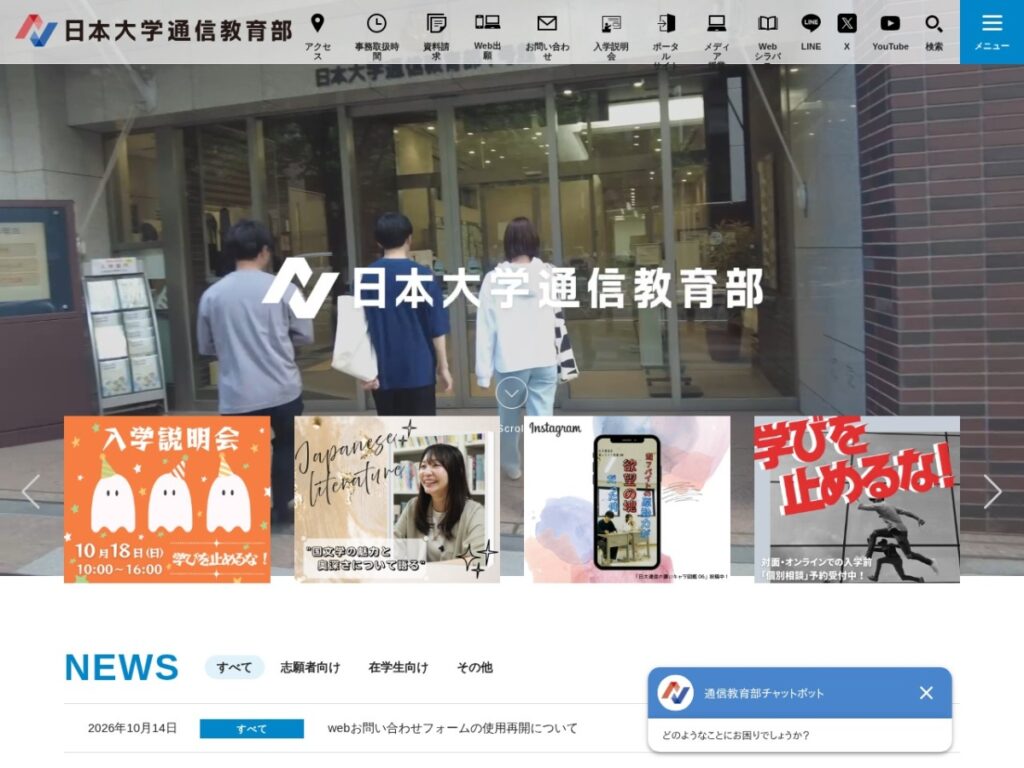Select the その他 news tab
The height and width of the screenshot is (768, 1024).
[475, 667]
